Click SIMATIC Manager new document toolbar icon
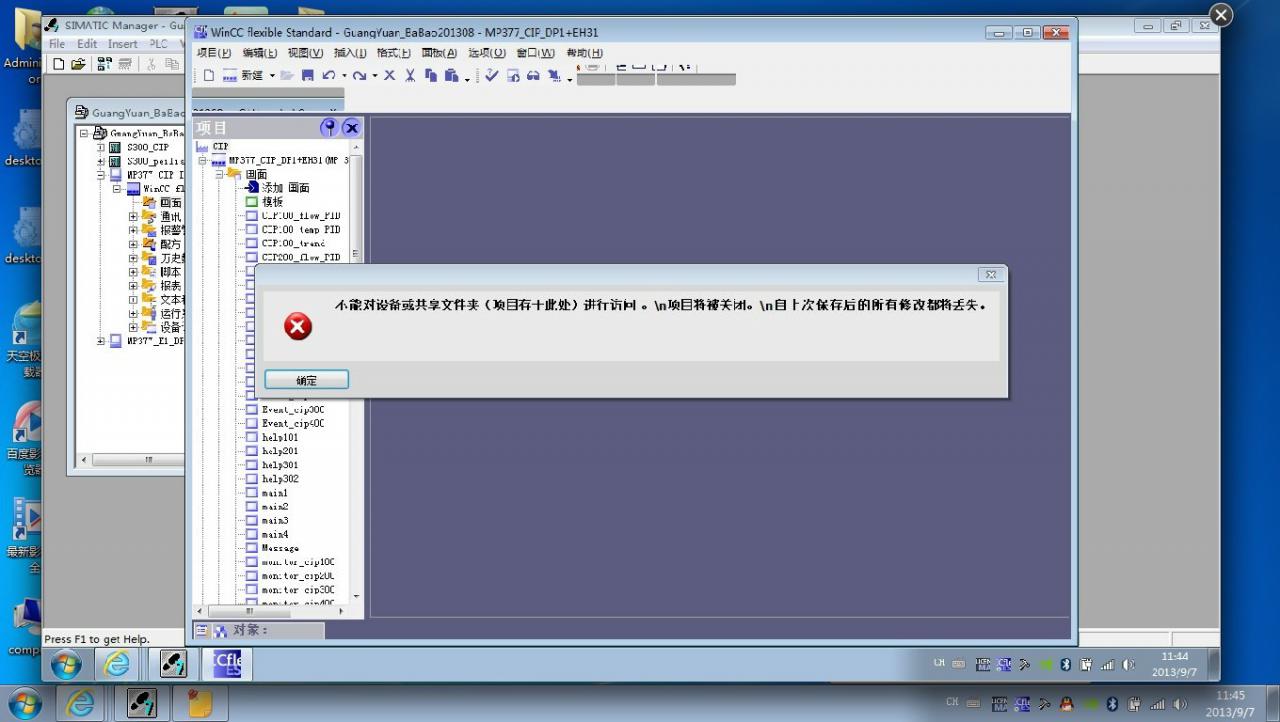Screen dimensions: 1280x722 (58, 63)
